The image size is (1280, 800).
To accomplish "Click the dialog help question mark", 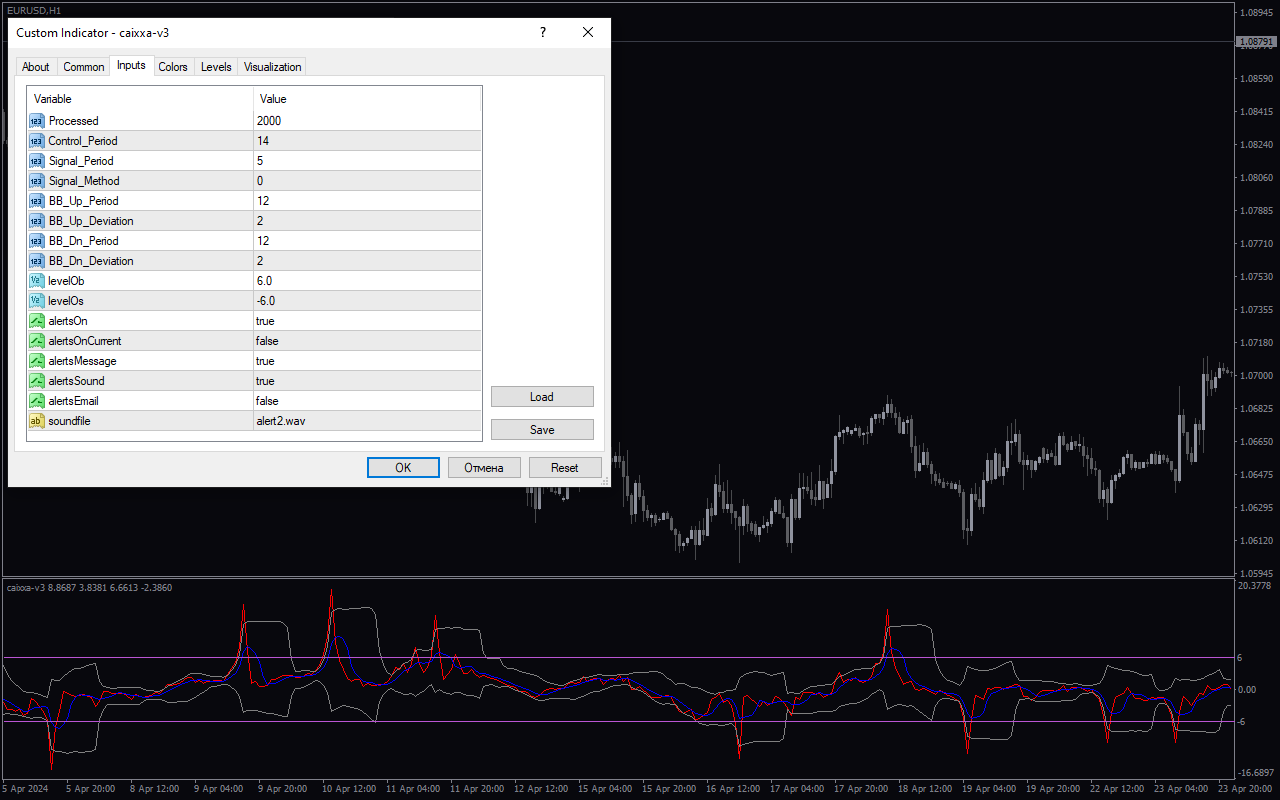I will coord(543,32).
